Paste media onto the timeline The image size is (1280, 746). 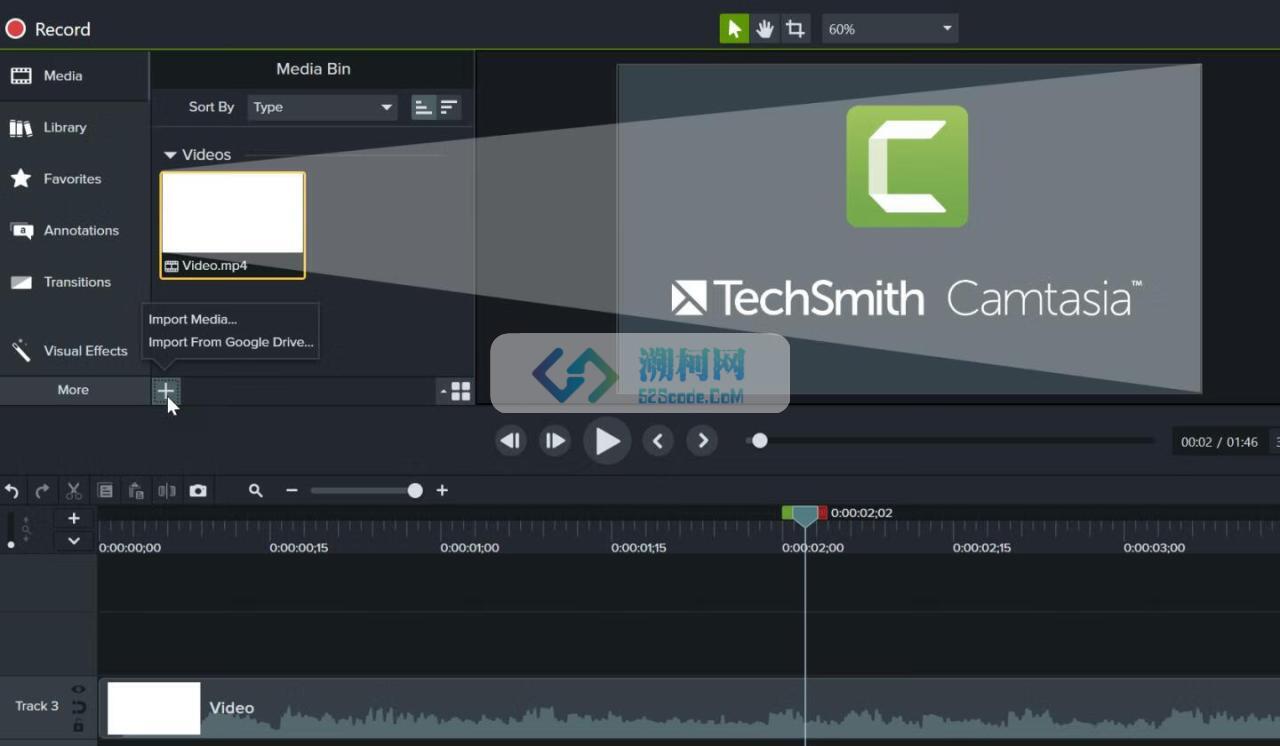[x=136, y=491]
